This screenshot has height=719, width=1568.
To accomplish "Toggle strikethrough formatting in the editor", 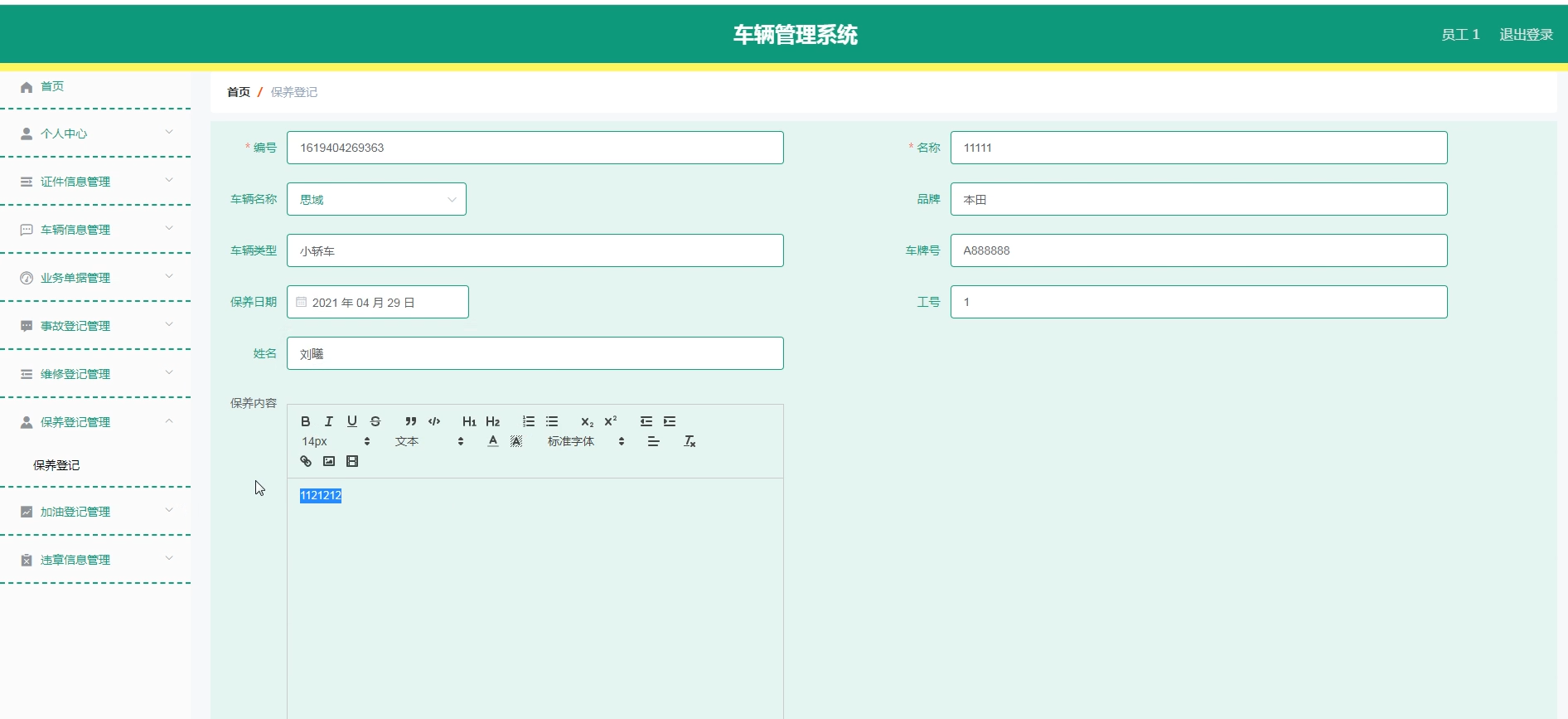I will point(375,421).
